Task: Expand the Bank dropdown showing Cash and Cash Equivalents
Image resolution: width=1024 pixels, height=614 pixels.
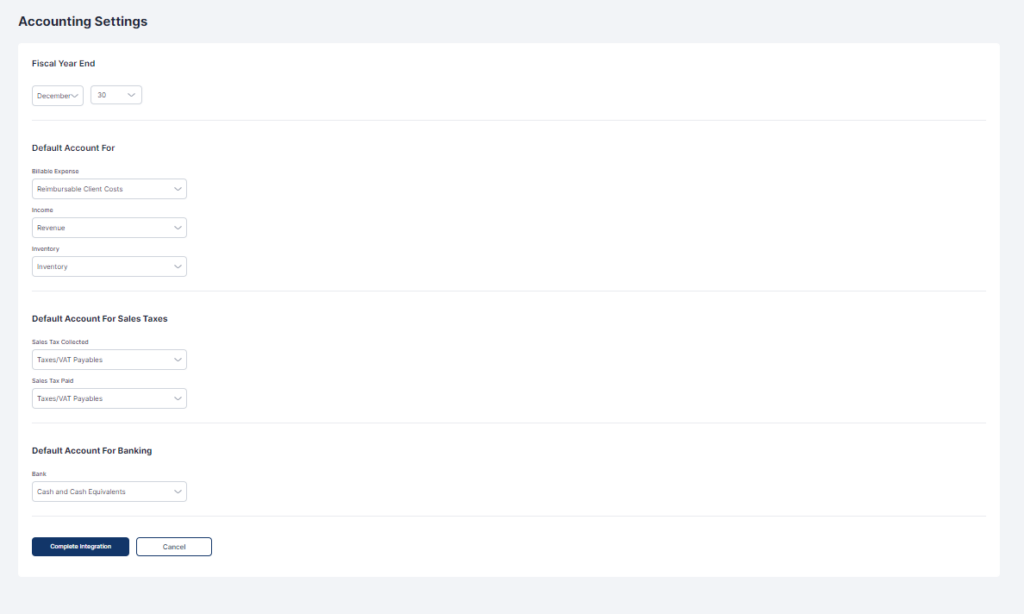Action: point(109,492)
